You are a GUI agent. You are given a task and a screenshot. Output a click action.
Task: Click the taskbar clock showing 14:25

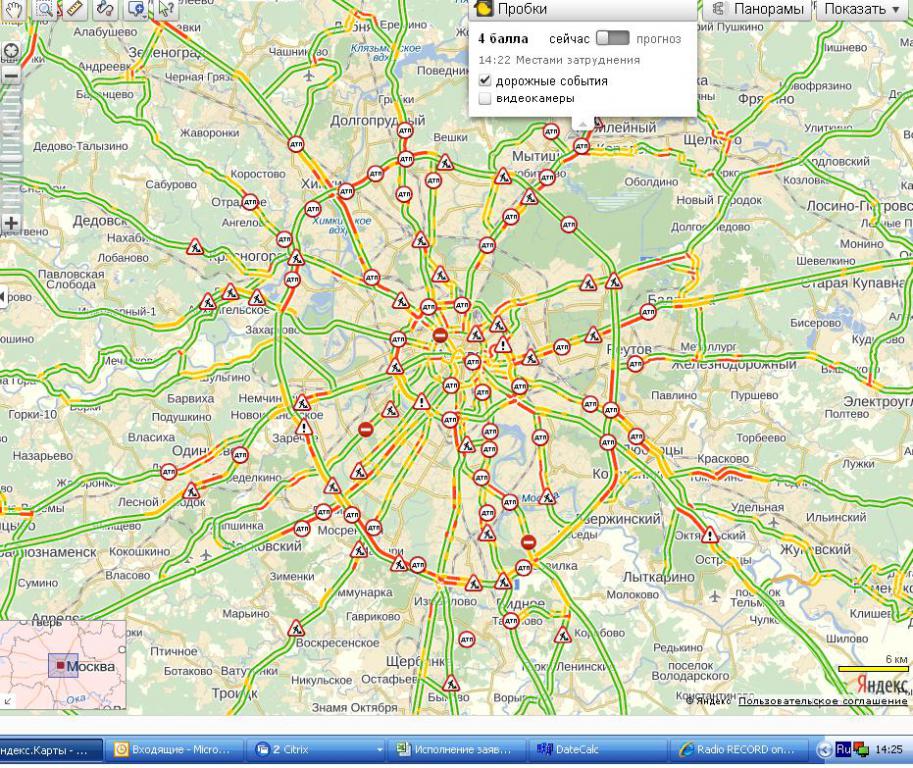click(x=889, y=749)
